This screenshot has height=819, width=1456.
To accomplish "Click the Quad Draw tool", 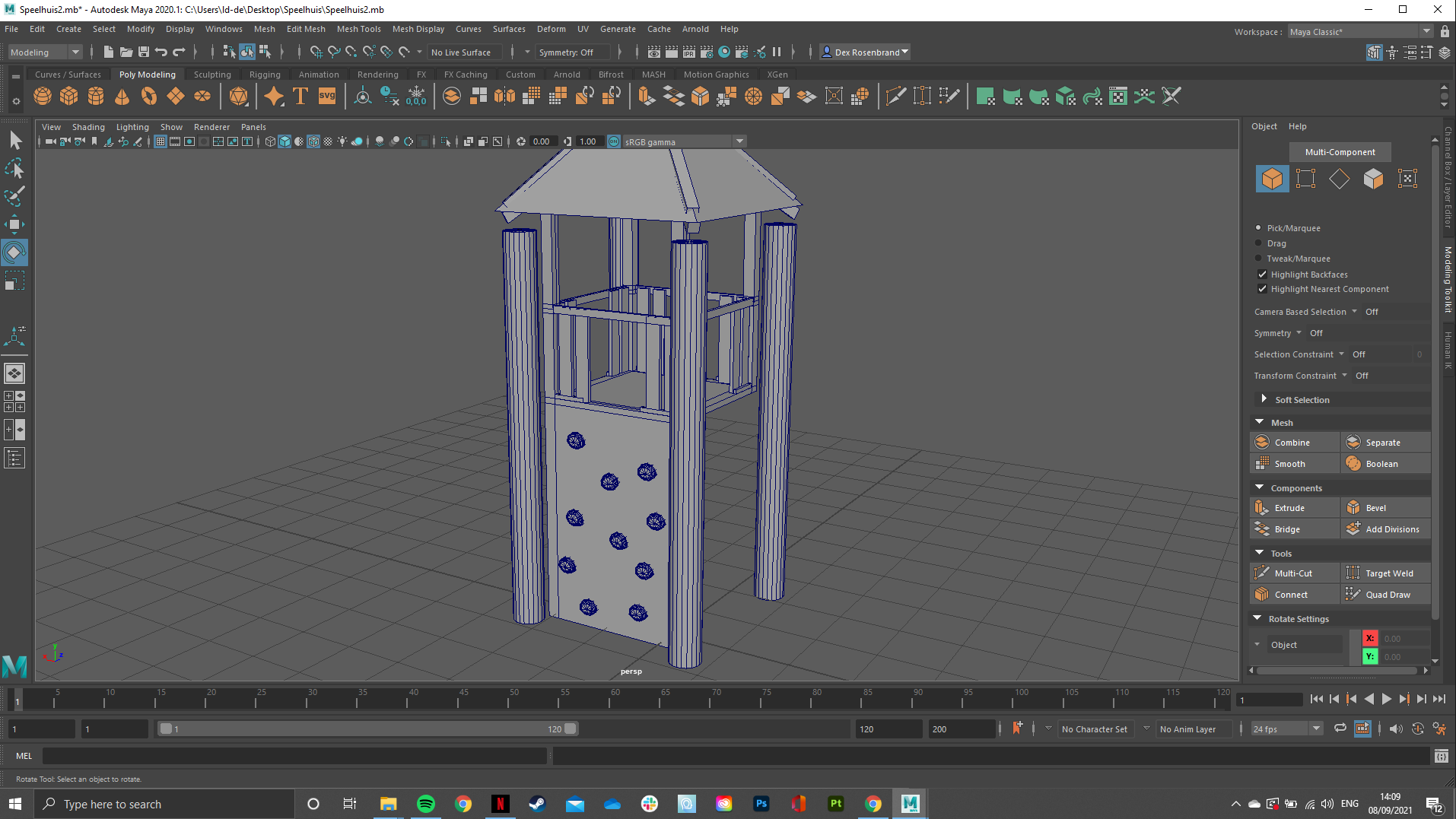I will (1387, 595).
